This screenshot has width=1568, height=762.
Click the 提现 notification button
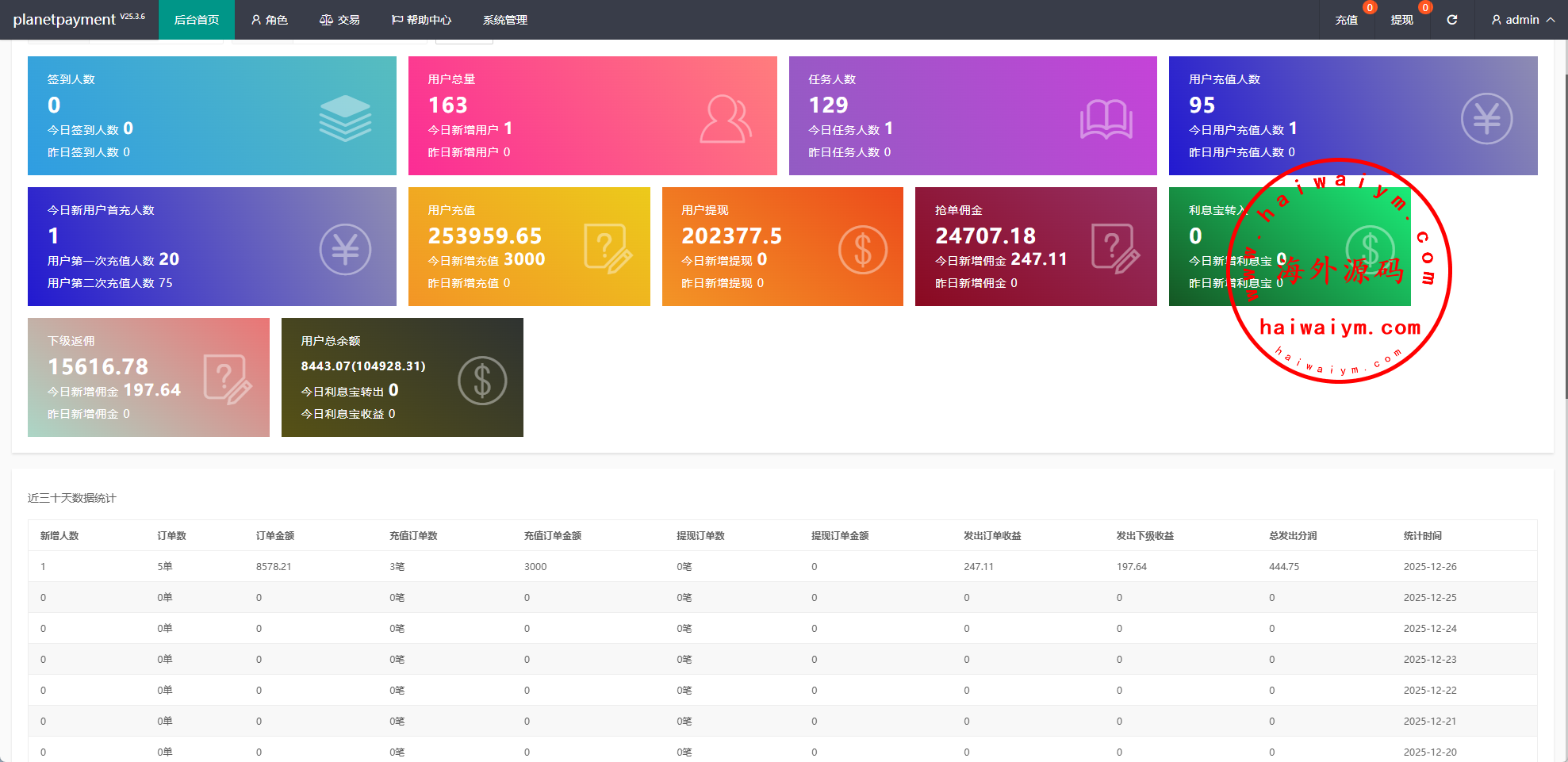click(x=1401, y=20)
